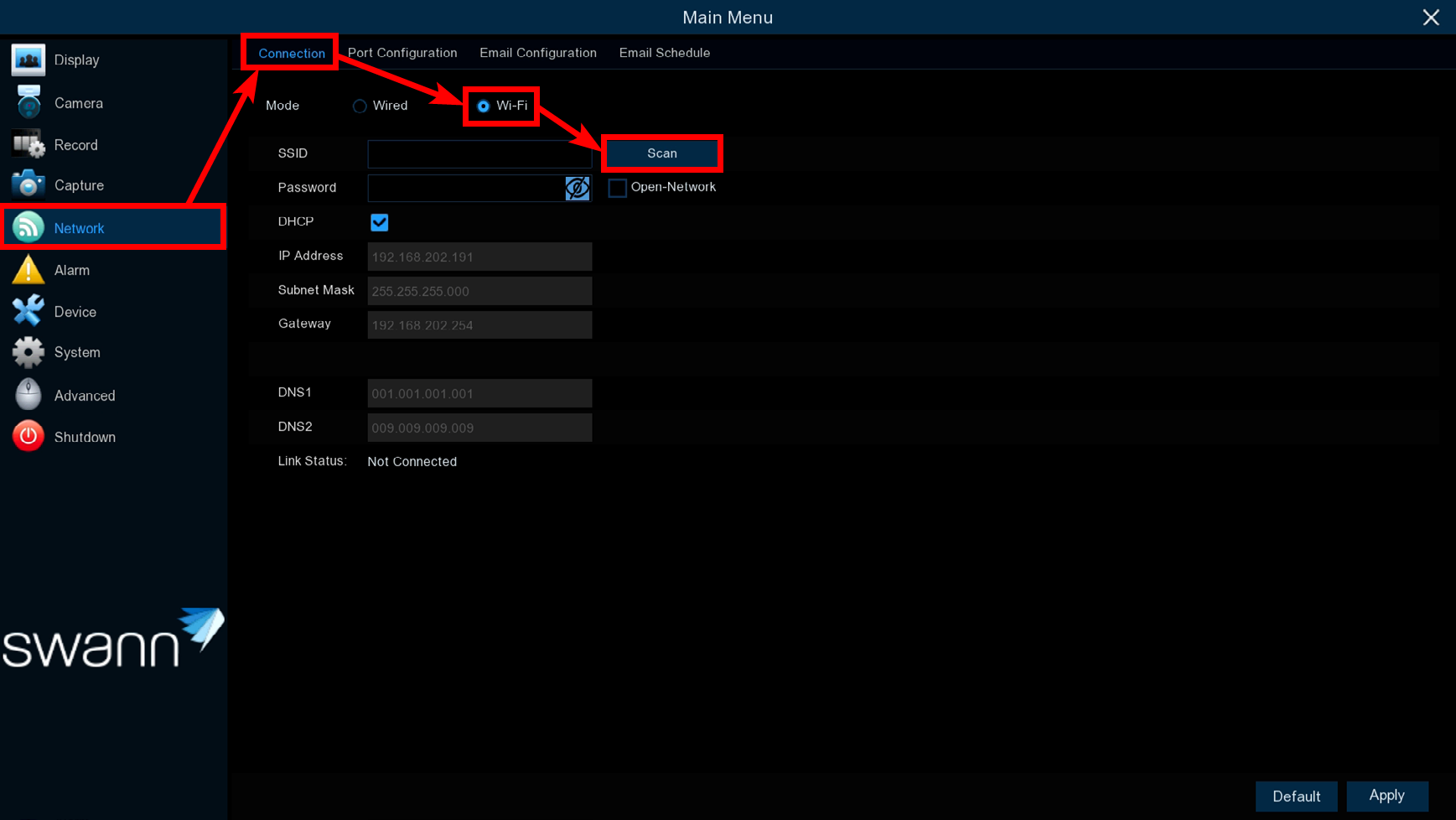Select the Device tools icon
The height and width of the screenshot is (820, 1456).
pos(28,311)
